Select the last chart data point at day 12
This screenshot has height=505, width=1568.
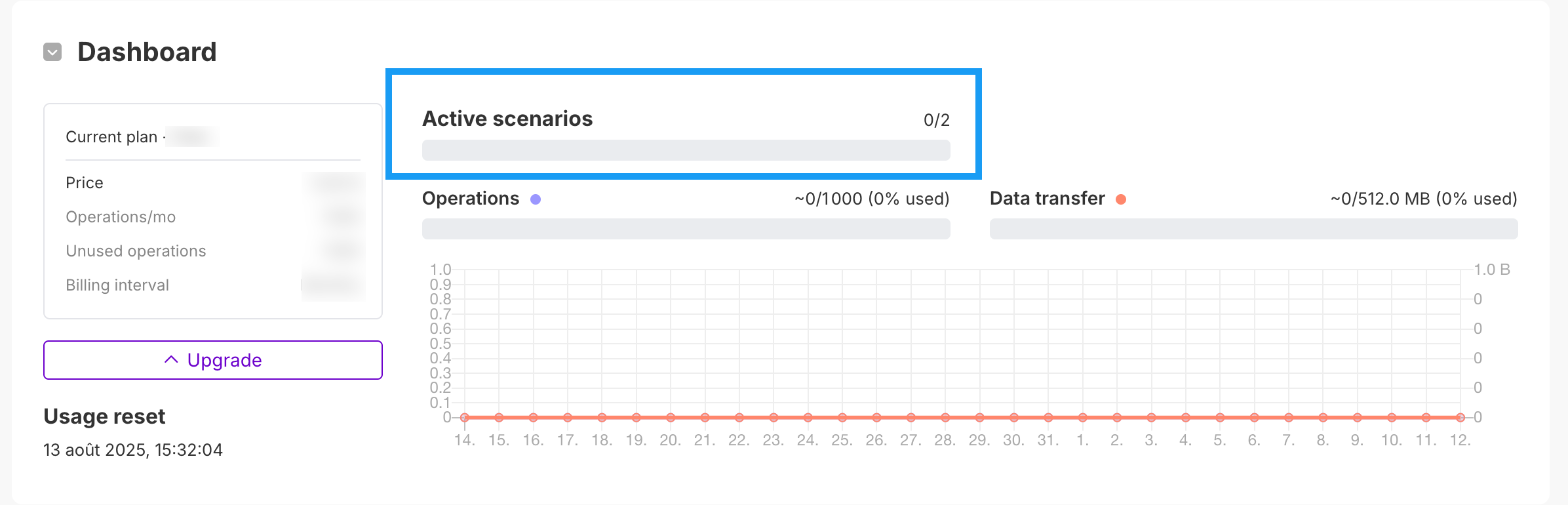point(1460,417)
